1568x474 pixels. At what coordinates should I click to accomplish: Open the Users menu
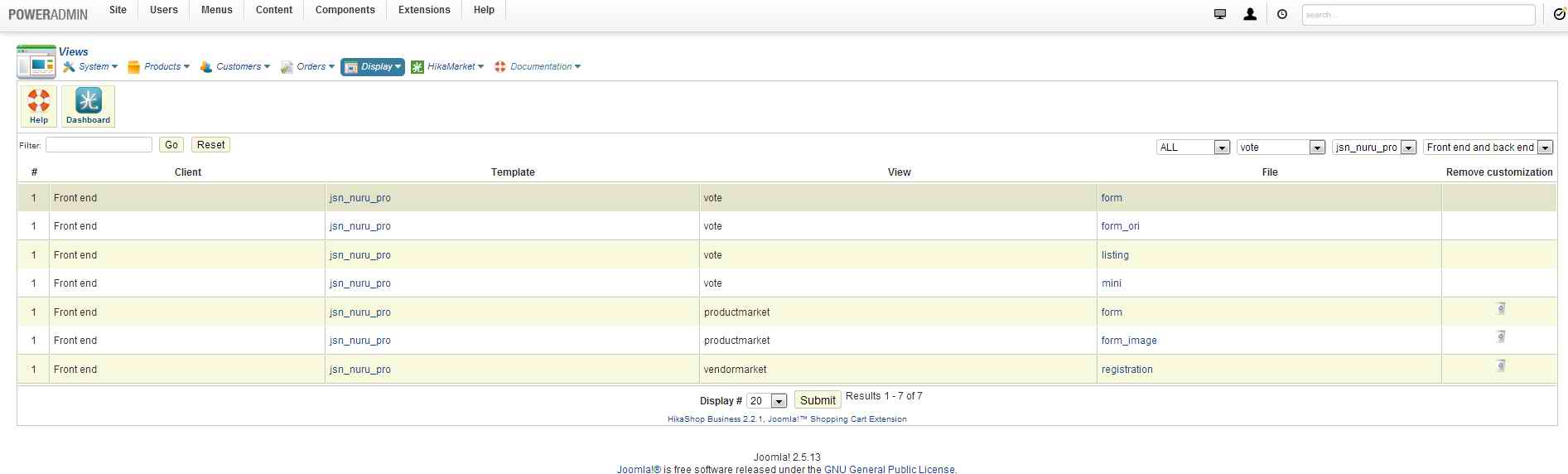(x=164, y=10)
